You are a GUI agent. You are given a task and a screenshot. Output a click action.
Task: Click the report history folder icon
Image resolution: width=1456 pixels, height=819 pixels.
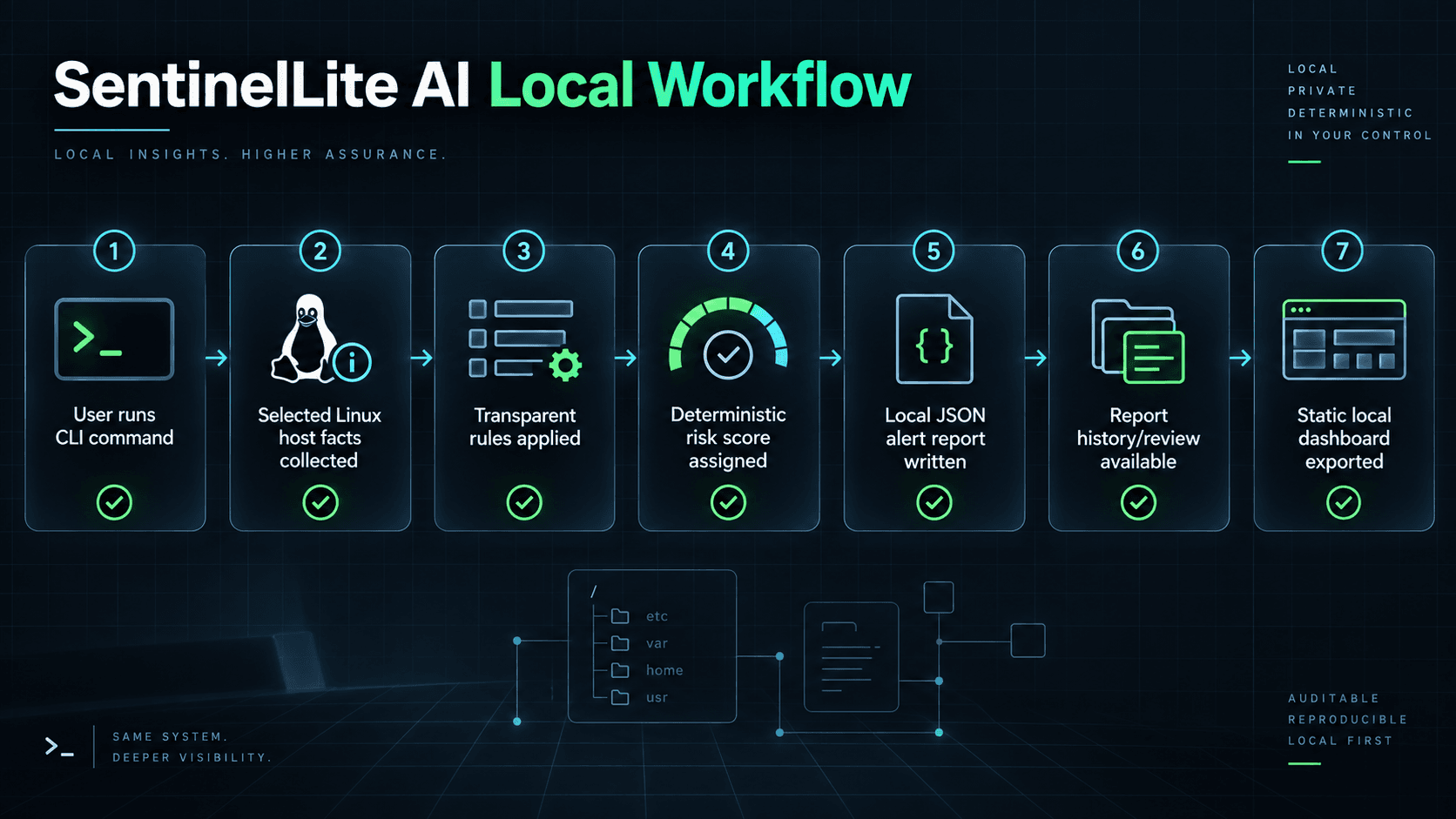(x=1138, y=341)
